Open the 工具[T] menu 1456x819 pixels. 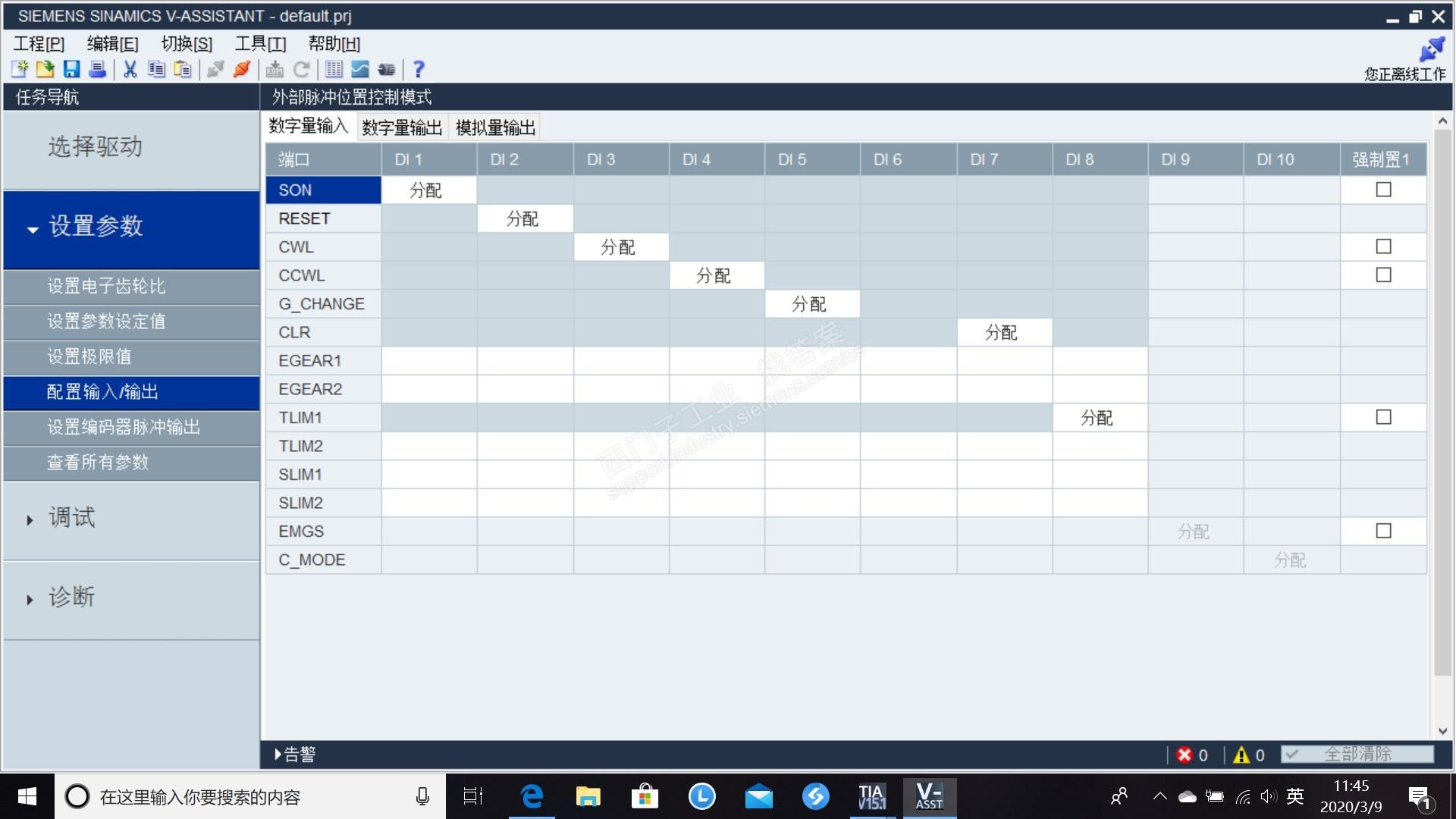click(260, 44)
